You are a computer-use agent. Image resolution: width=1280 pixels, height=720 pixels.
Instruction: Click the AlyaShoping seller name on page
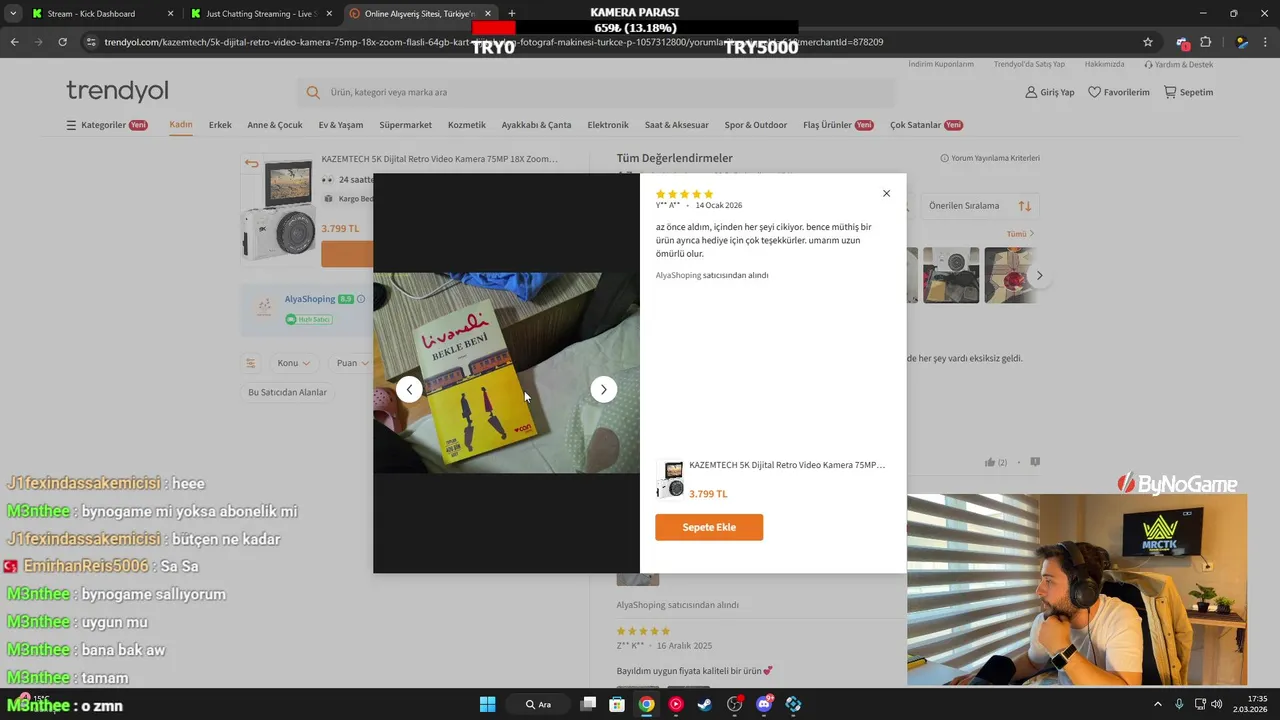pos(310,299)
